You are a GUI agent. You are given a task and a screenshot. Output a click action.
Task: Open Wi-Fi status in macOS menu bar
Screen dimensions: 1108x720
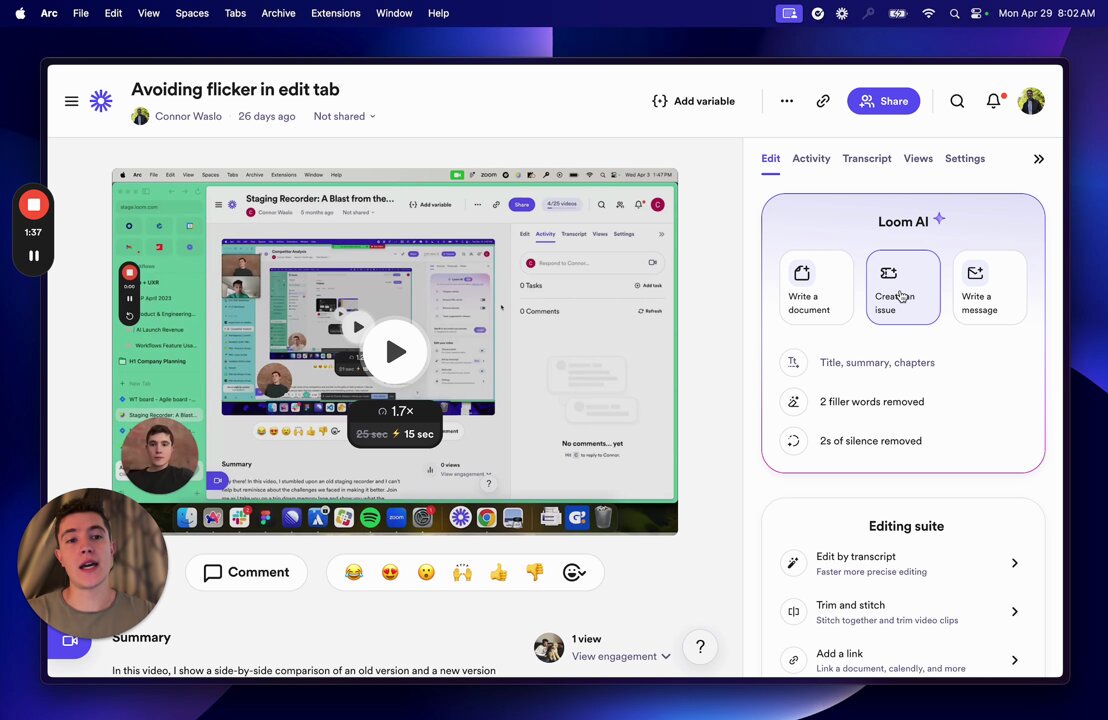pyautogui.click(x=929, y=13)
